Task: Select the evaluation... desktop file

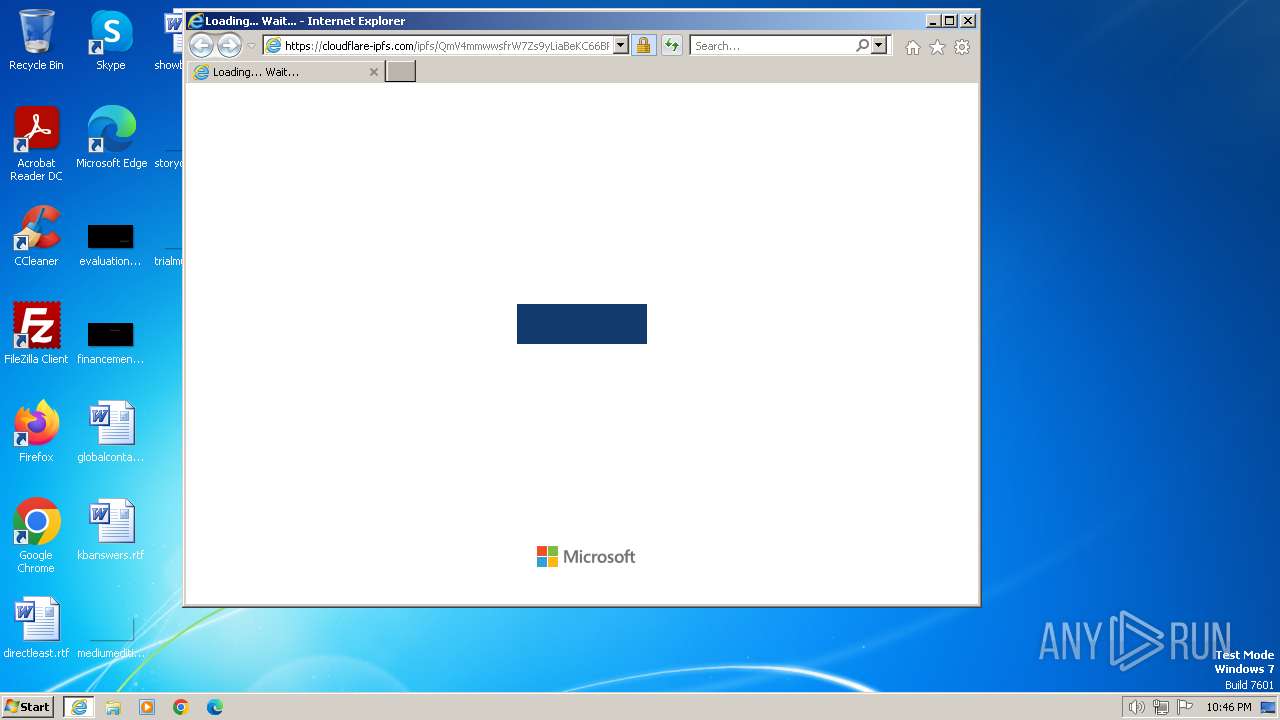Action: click(x=110, y=245)
